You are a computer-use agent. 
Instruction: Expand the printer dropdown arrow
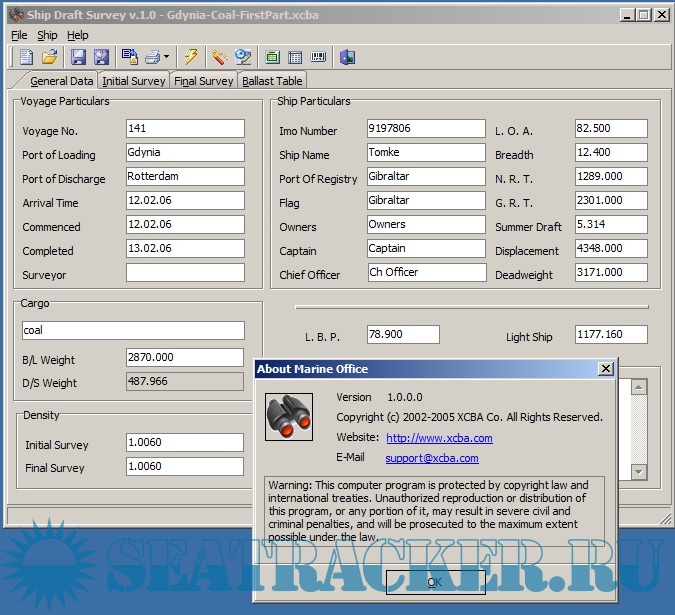[x=167, y=57]
